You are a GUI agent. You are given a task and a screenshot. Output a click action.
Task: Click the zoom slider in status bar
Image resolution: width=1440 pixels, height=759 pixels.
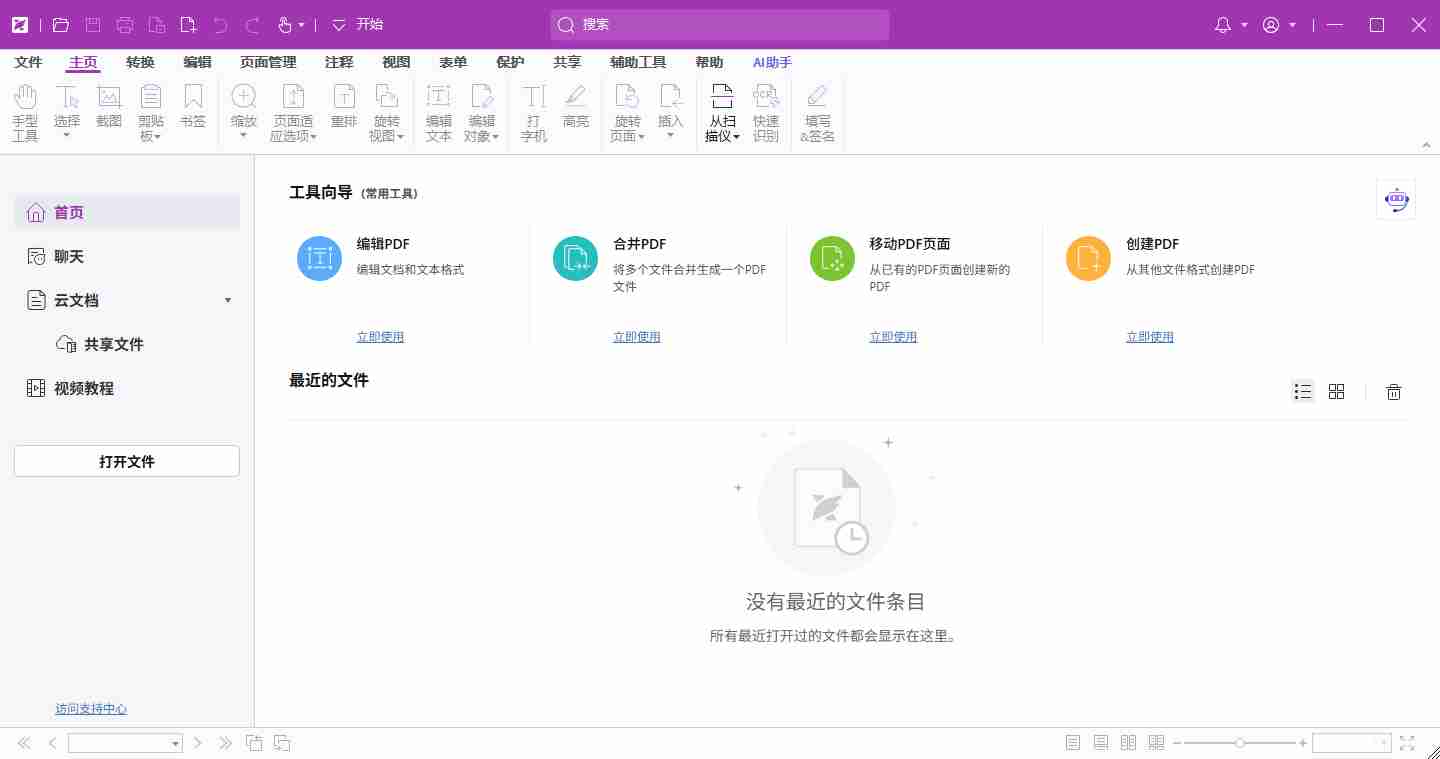click(1240, 743)
